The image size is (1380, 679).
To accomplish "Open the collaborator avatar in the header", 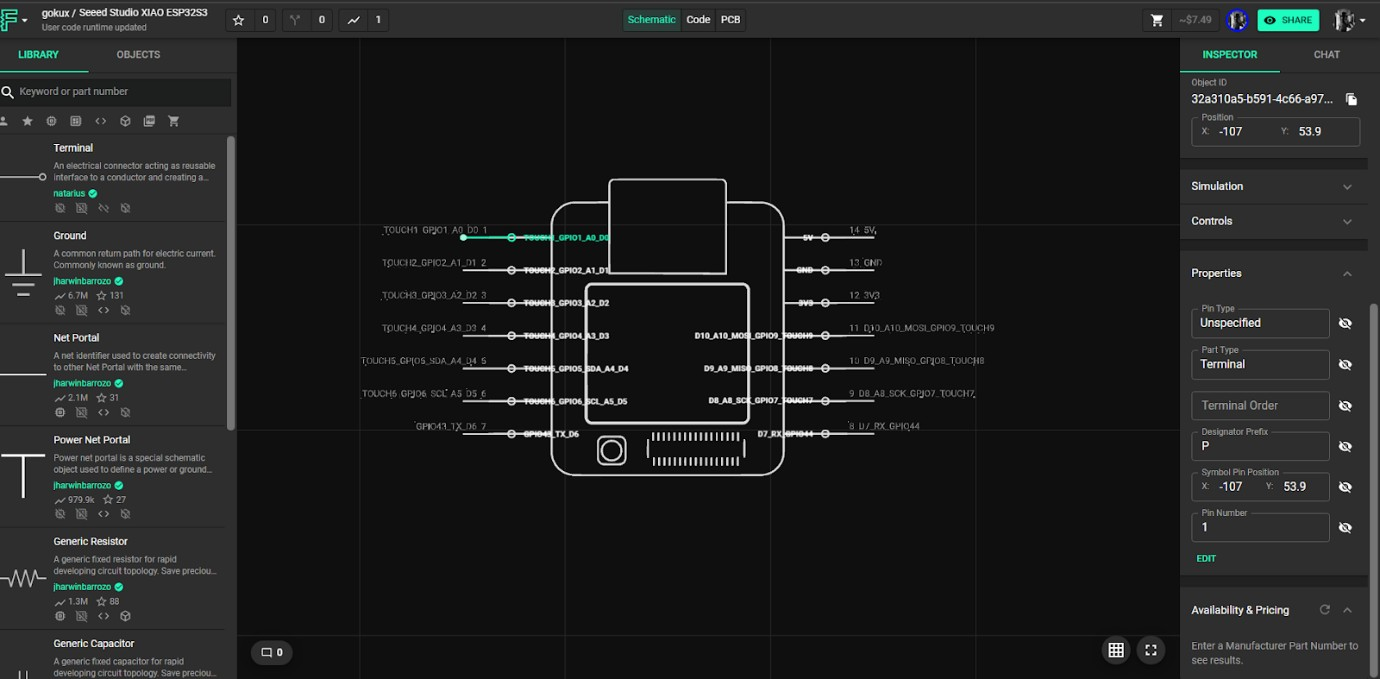I will pos(1237,20).
